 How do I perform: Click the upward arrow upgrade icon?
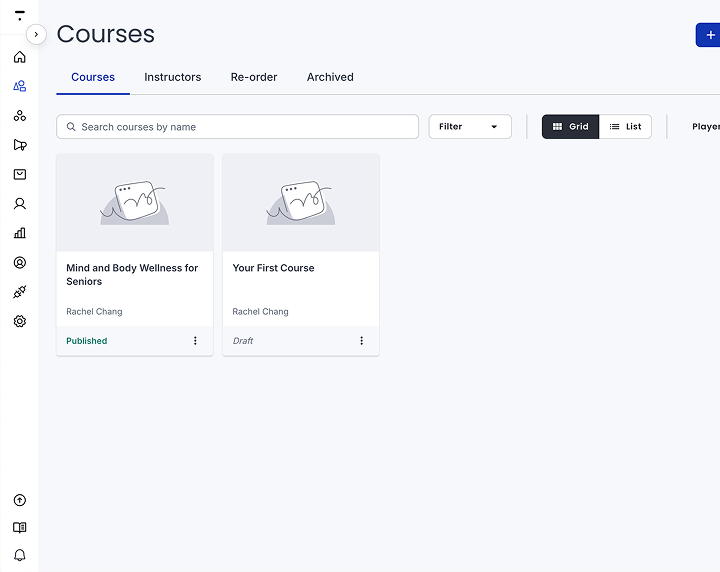pos(19,500)
